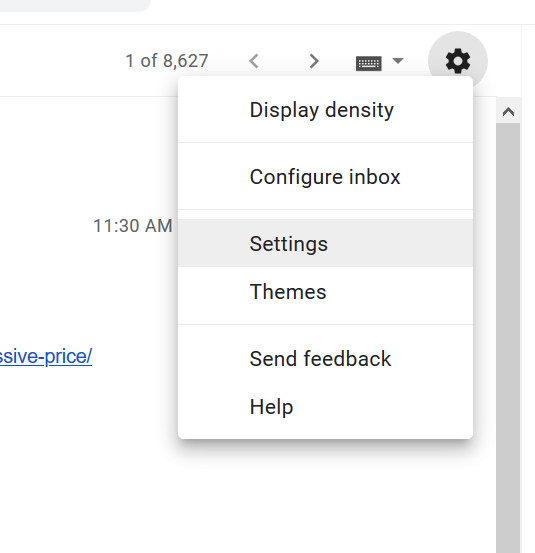535x553 pixels.
Task: Follow the link ending in ssive-price/
Action: [46, 357]
